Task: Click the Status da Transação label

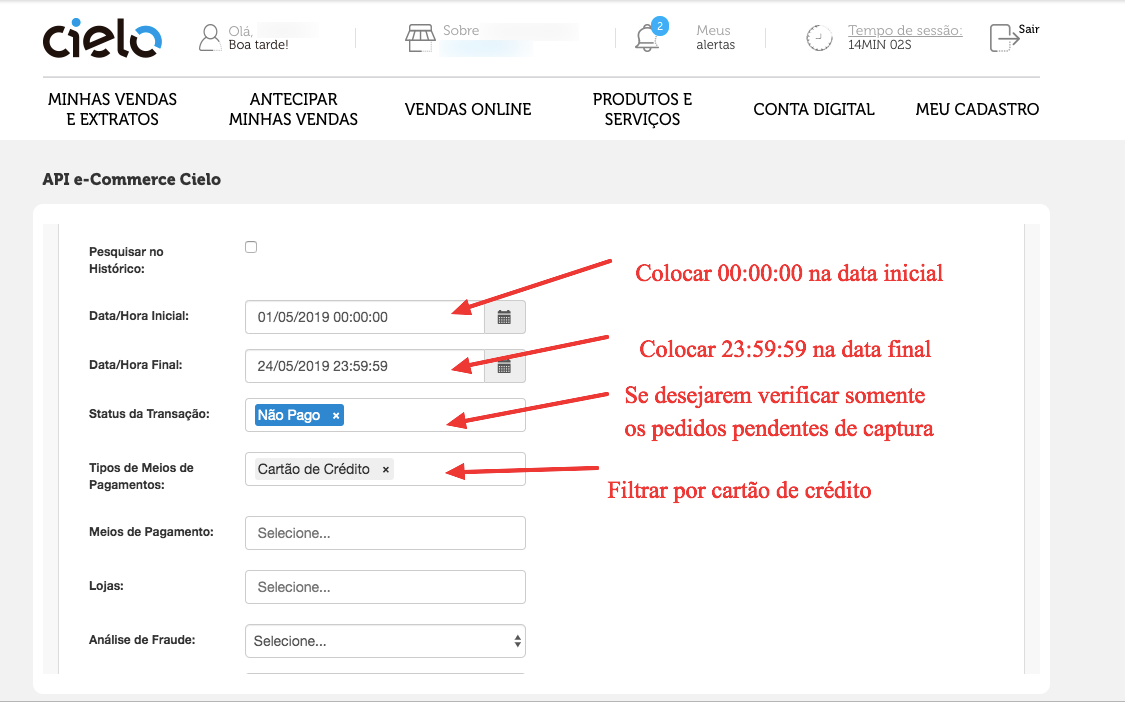Action: (x=149, y=414)
